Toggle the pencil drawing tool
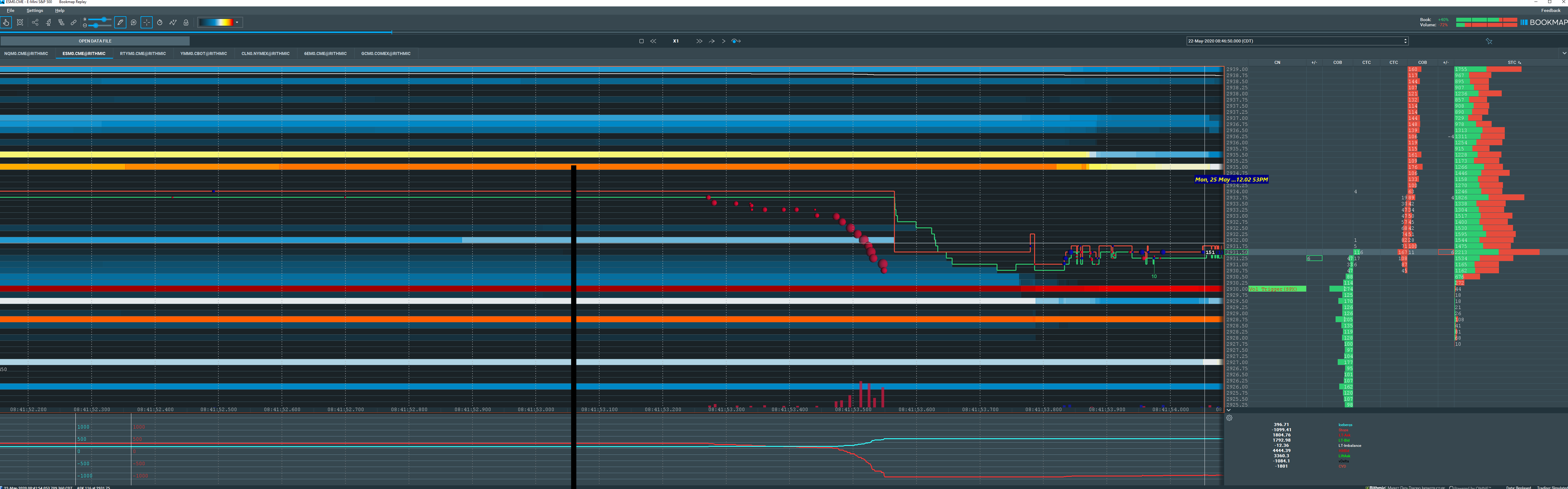Image resolution: width=1568 pixels, height=489 pixels. pyautogui.click(x=121, y=23)
